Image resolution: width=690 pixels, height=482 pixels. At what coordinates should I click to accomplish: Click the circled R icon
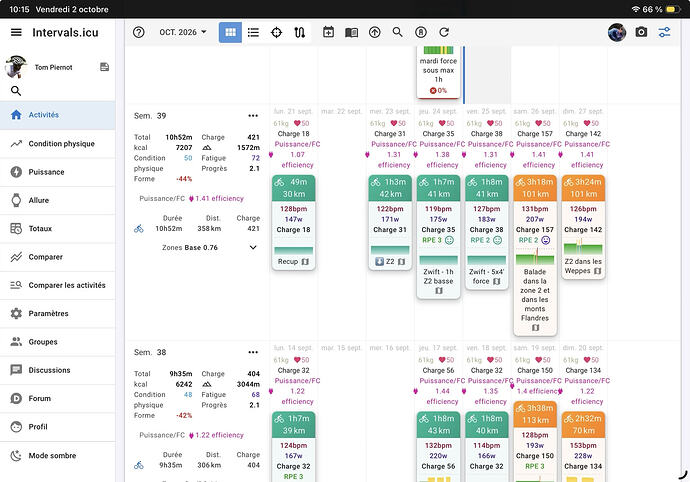pos(421,32)
